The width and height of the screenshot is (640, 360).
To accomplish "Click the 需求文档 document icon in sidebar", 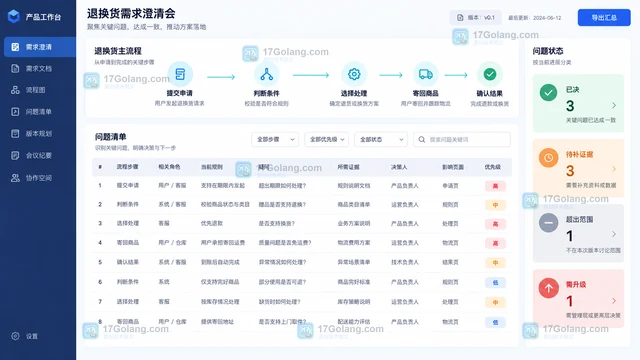I will [15, 69].
